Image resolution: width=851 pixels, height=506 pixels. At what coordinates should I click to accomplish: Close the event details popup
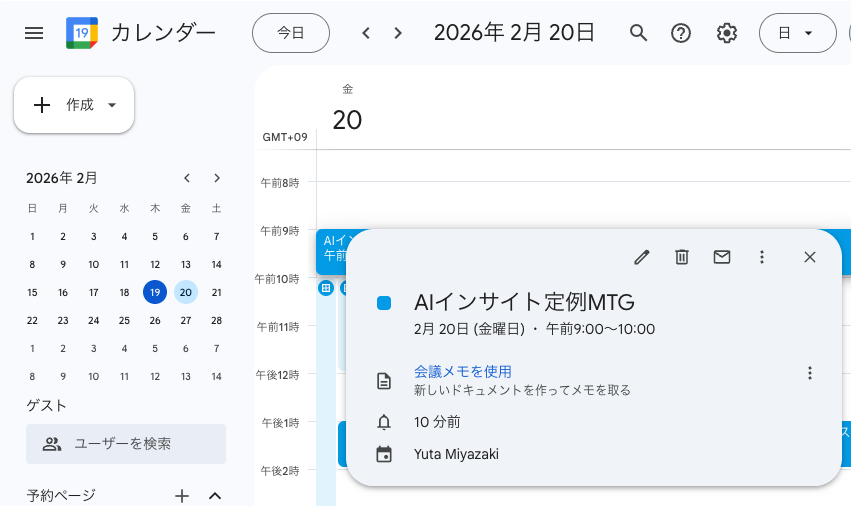[x=810, y=257]
